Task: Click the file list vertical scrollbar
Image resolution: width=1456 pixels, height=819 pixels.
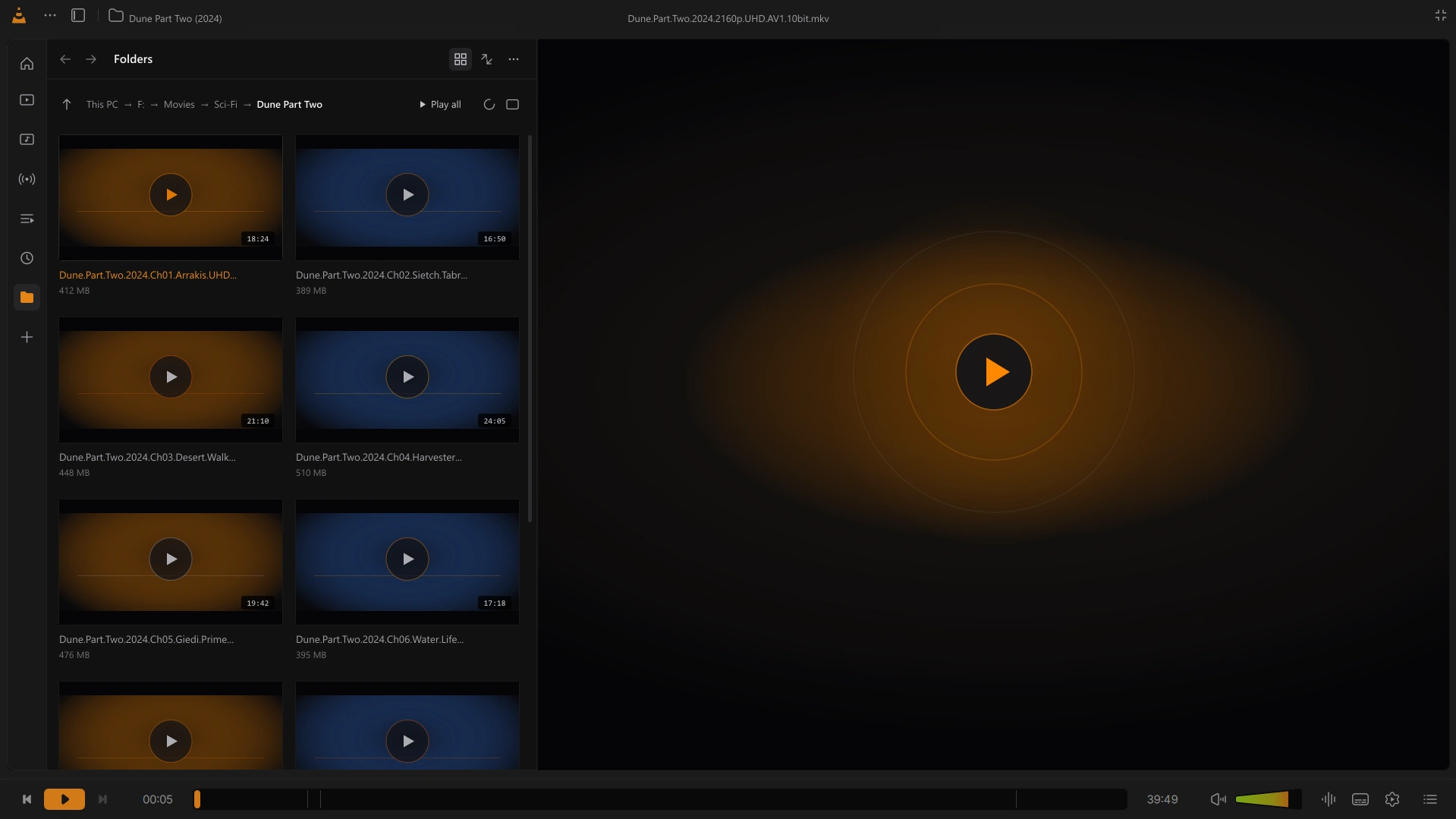Action: click(x=530, y=329)
